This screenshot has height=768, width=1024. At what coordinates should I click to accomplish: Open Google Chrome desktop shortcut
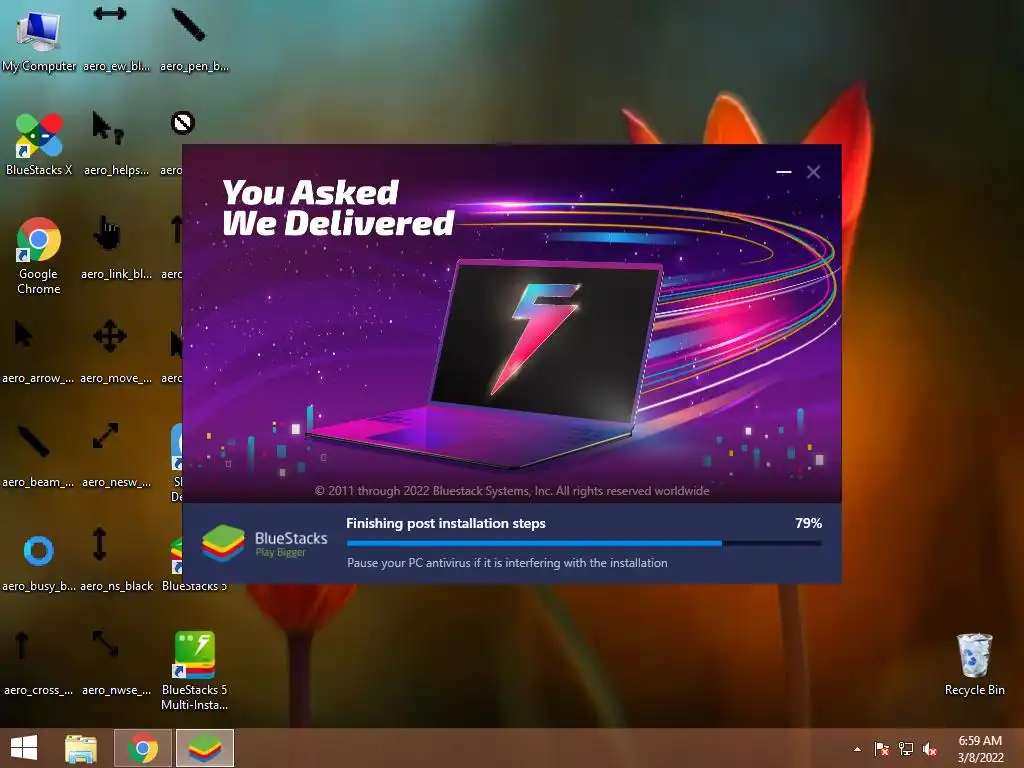[x=39, y=256]
